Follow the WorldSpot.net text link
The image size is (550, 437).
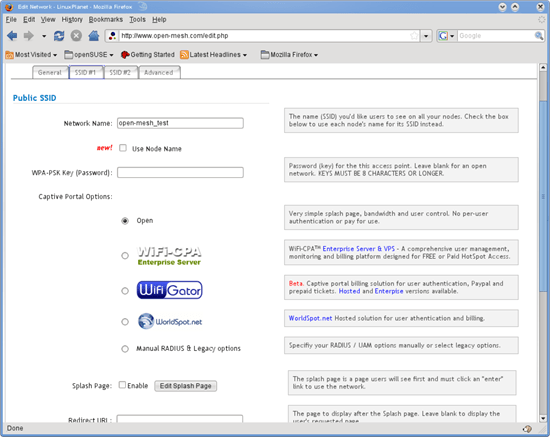pyautogui.click(x=310, y=318)
